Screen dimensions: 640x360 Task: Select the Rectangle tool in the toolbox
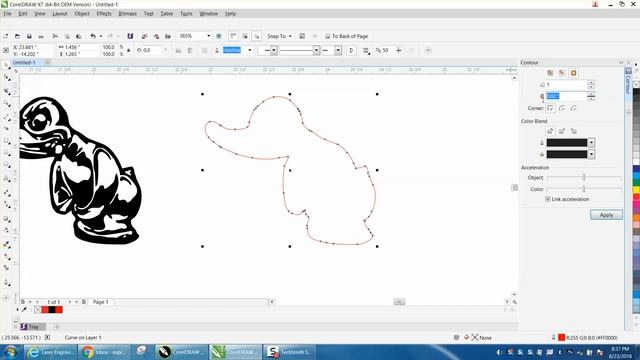(7, 141)
